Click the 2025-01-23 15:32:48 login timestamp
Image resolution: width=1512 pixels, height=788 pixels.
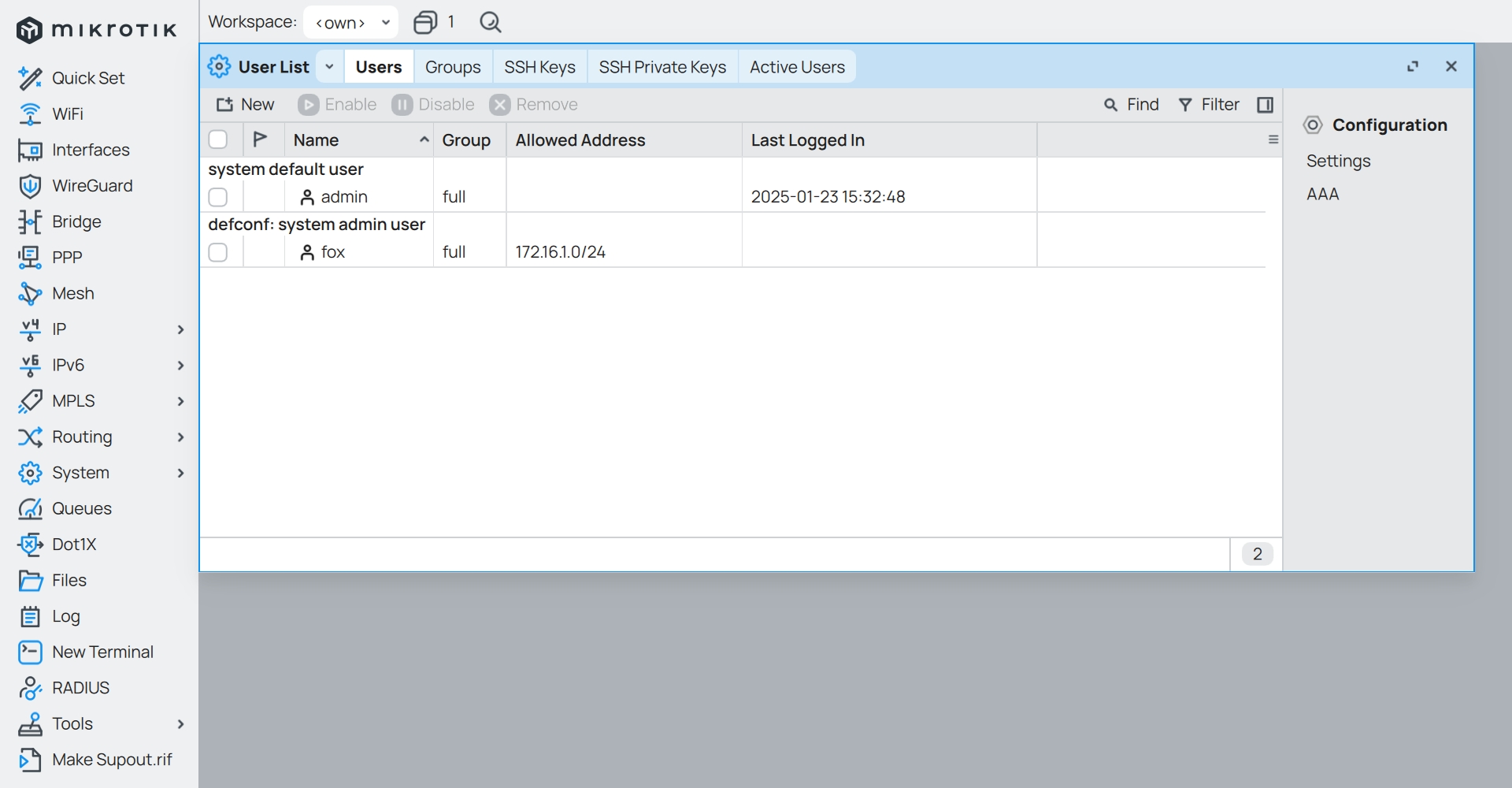tap(828, 197)
